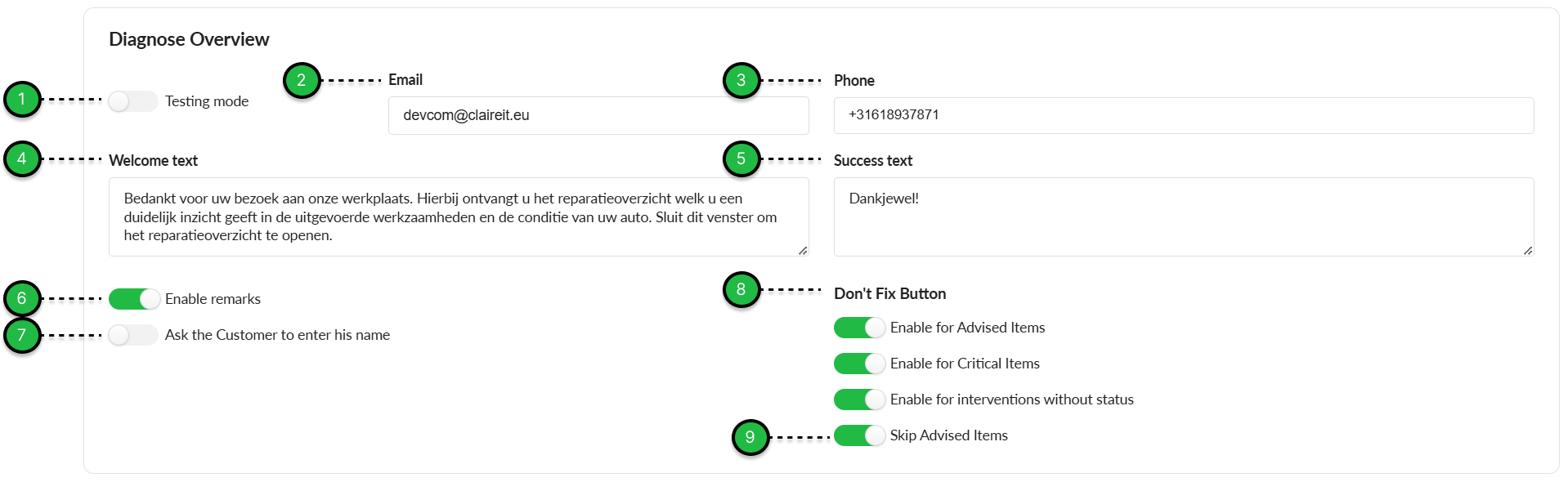1568x482 pixels.
Task: Click the green numbered marker 1
Action: pos(22,100)
